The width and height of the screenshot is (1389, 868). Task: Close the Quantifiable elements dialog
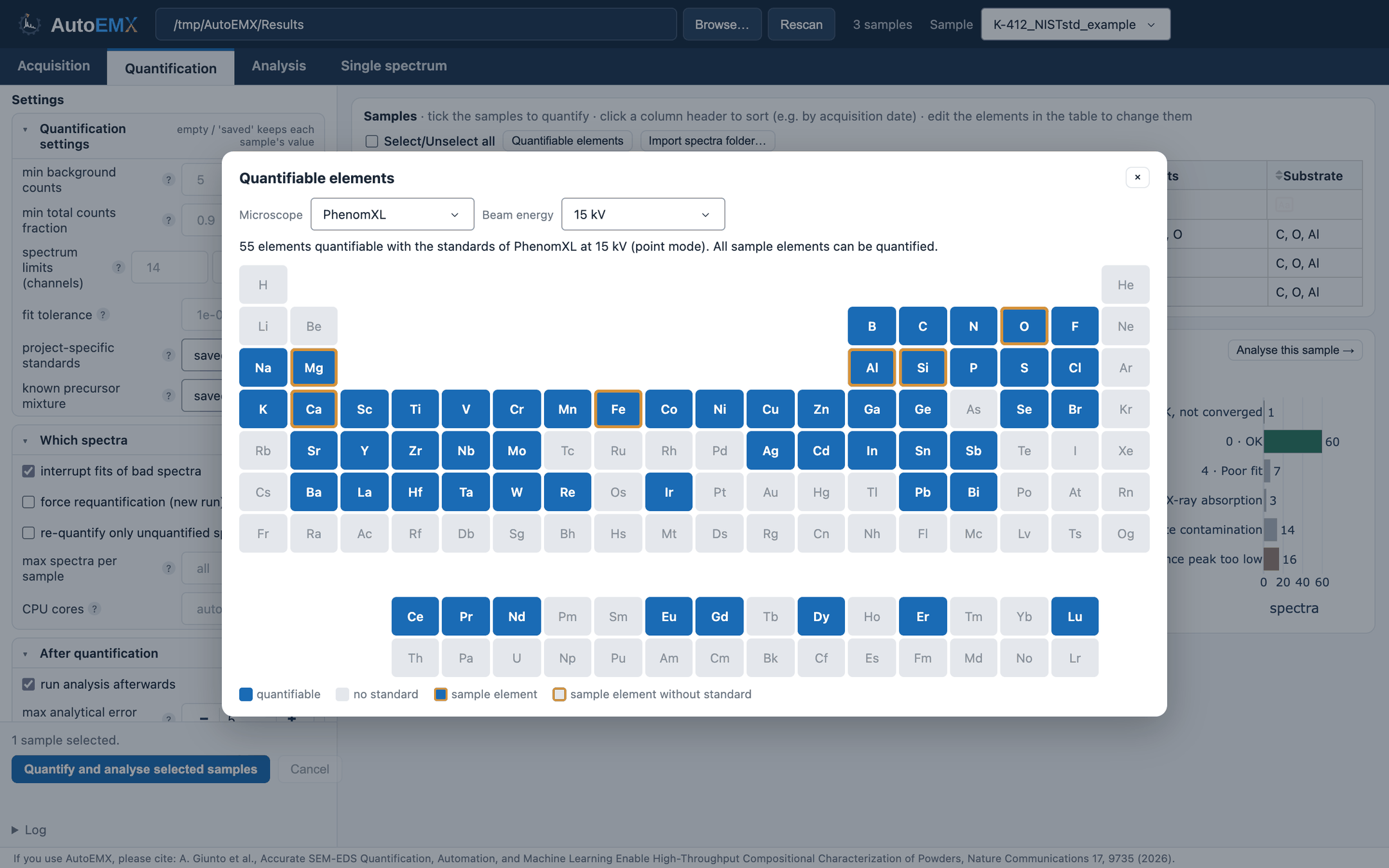(x=1137, y=177)
